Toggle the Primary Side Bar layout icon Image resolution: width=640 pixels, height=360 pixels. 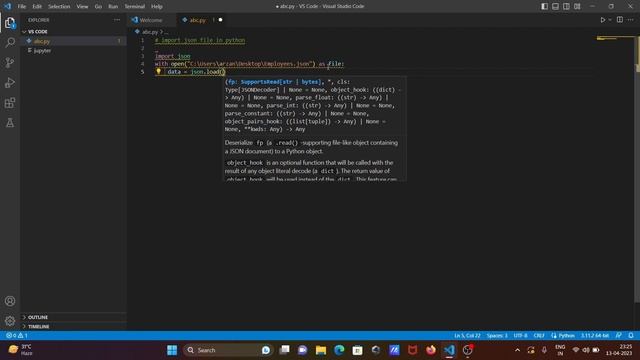point(544,6)
